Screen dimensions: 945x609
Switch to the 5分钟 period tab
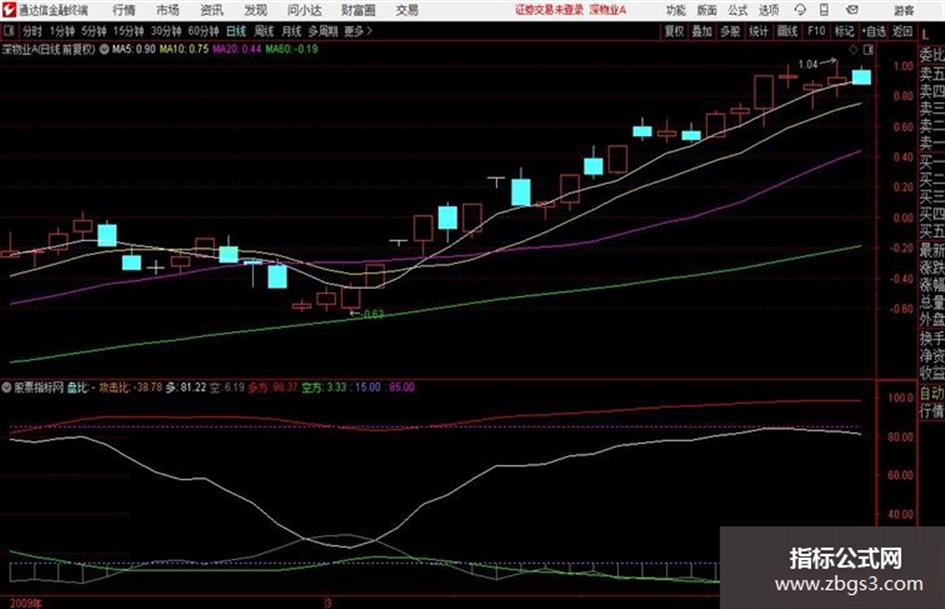click(93, 31)
